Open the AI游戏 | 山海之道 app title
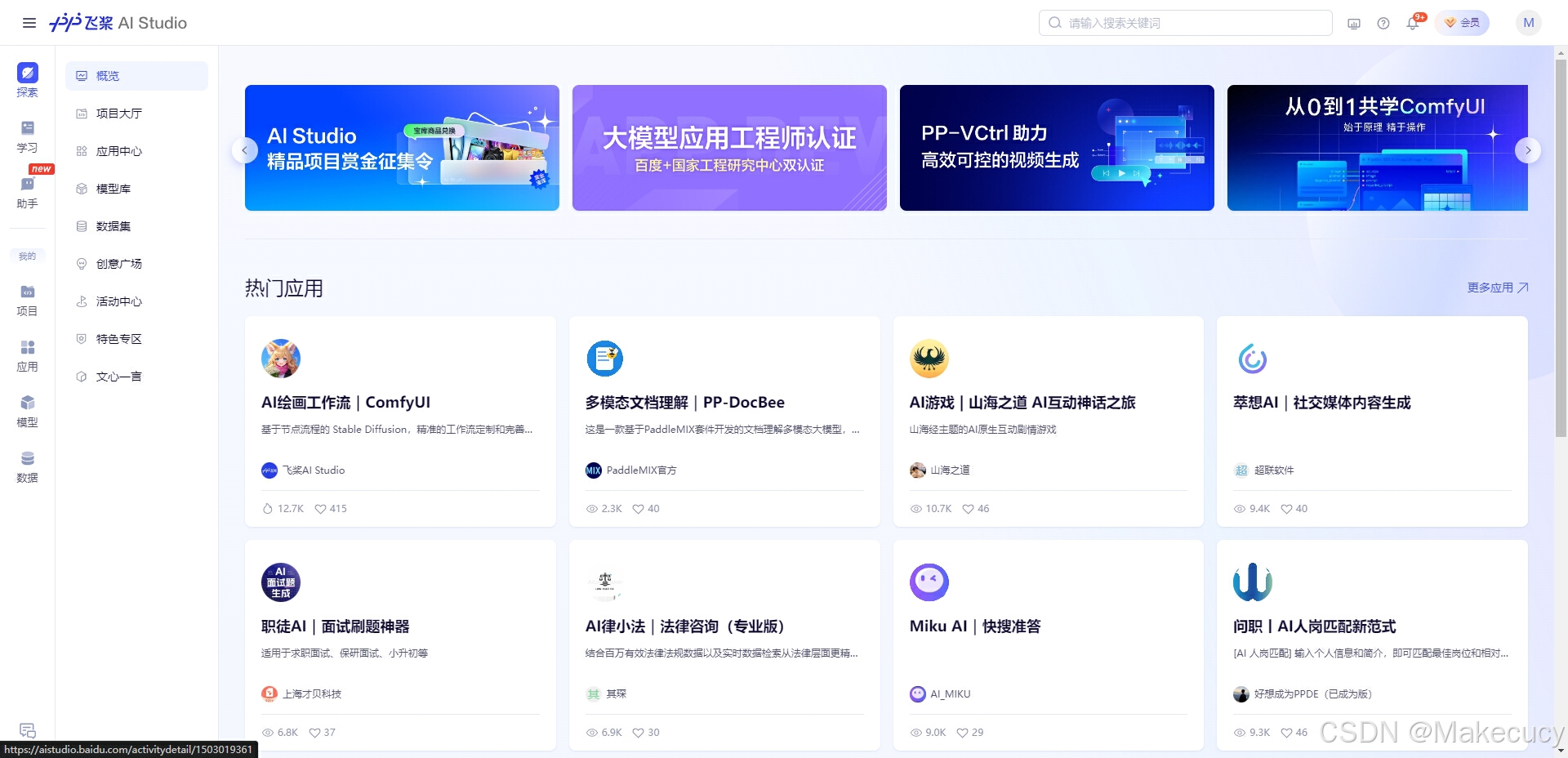1568x758 pixels. coord(1022,403)
